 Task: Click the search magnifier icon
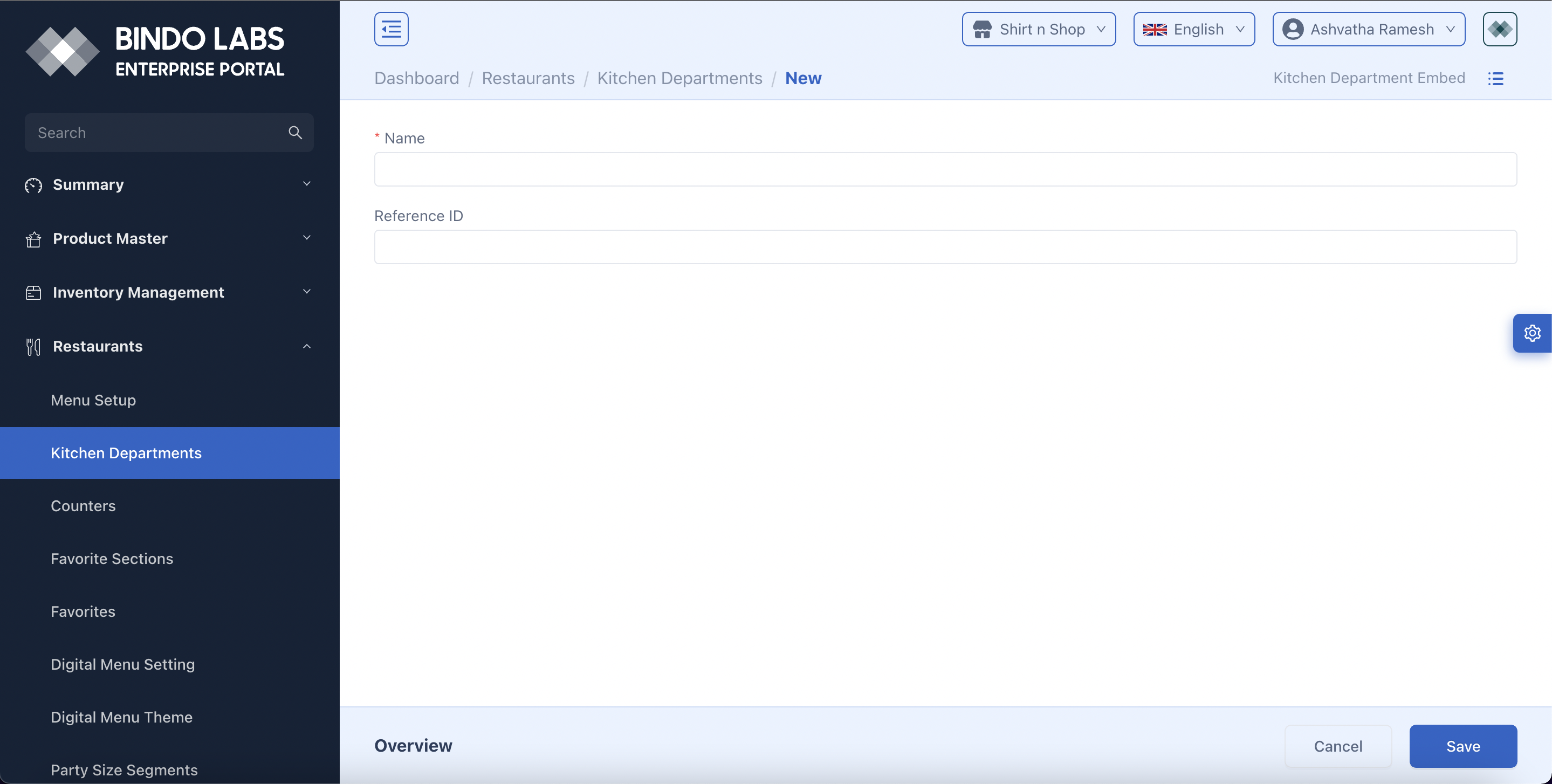tap(294, 133)
